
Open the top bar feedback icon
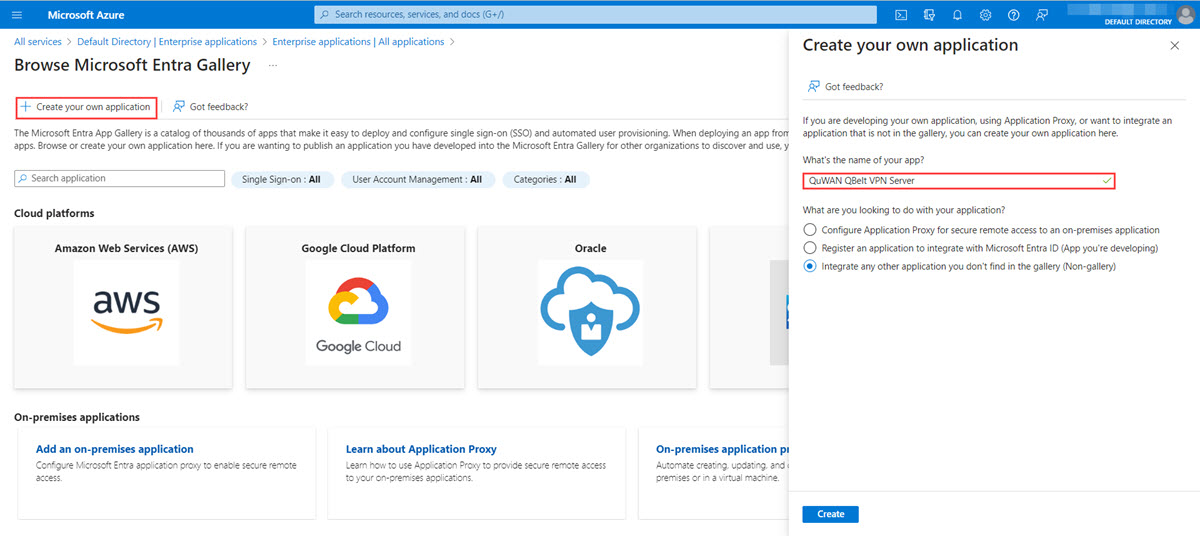pos(1041,15)
